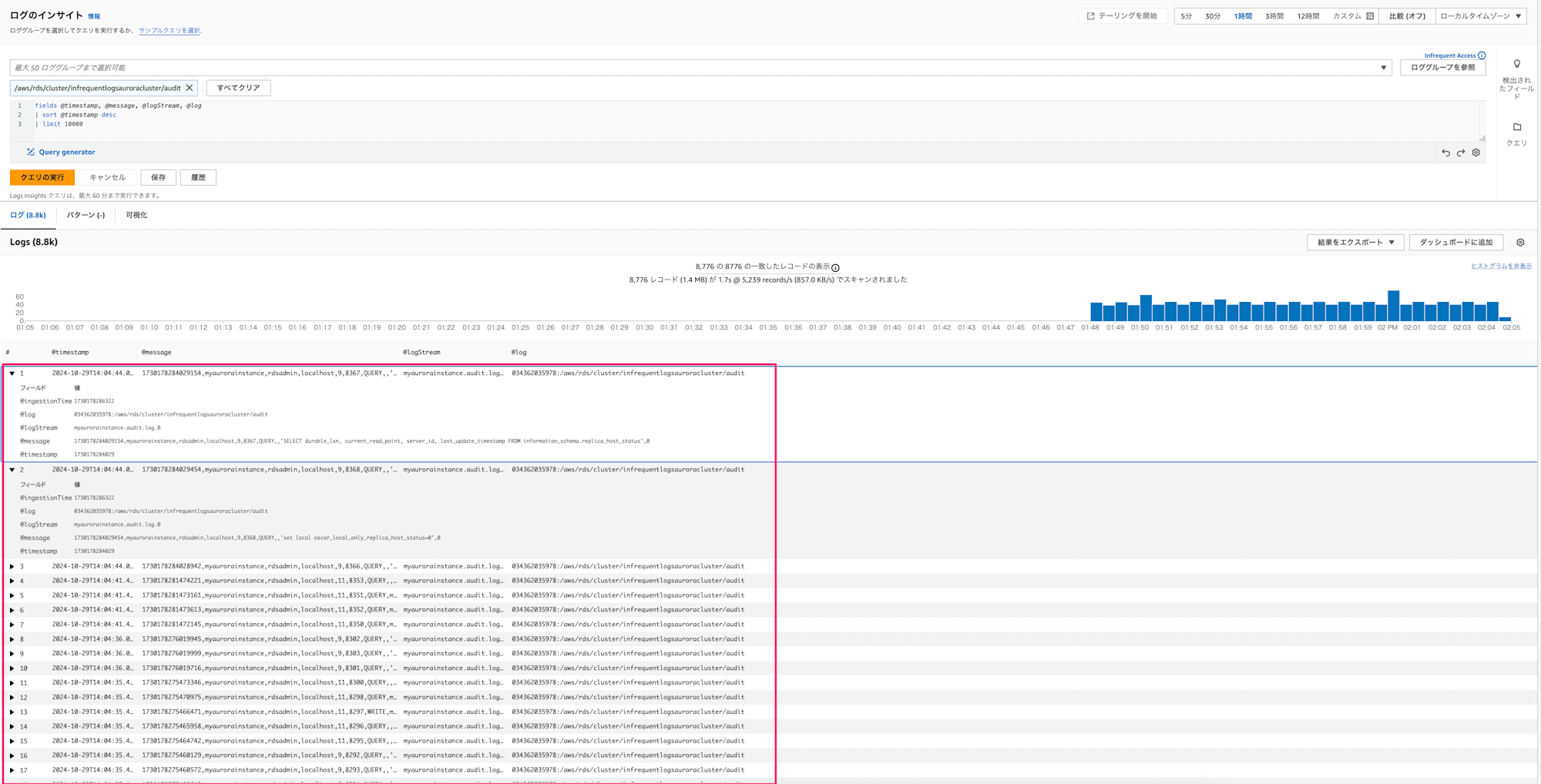Expand log row 8
This screenshot has height=784, width=1541.
pos(12,639)
